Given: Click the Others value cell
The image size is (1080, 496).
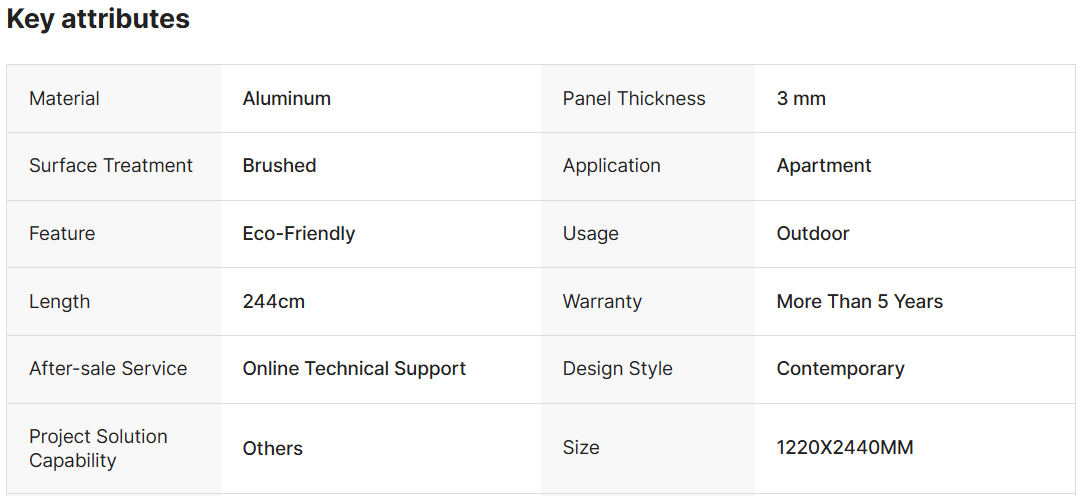Looking at the screenshot, I should [272, 448].
